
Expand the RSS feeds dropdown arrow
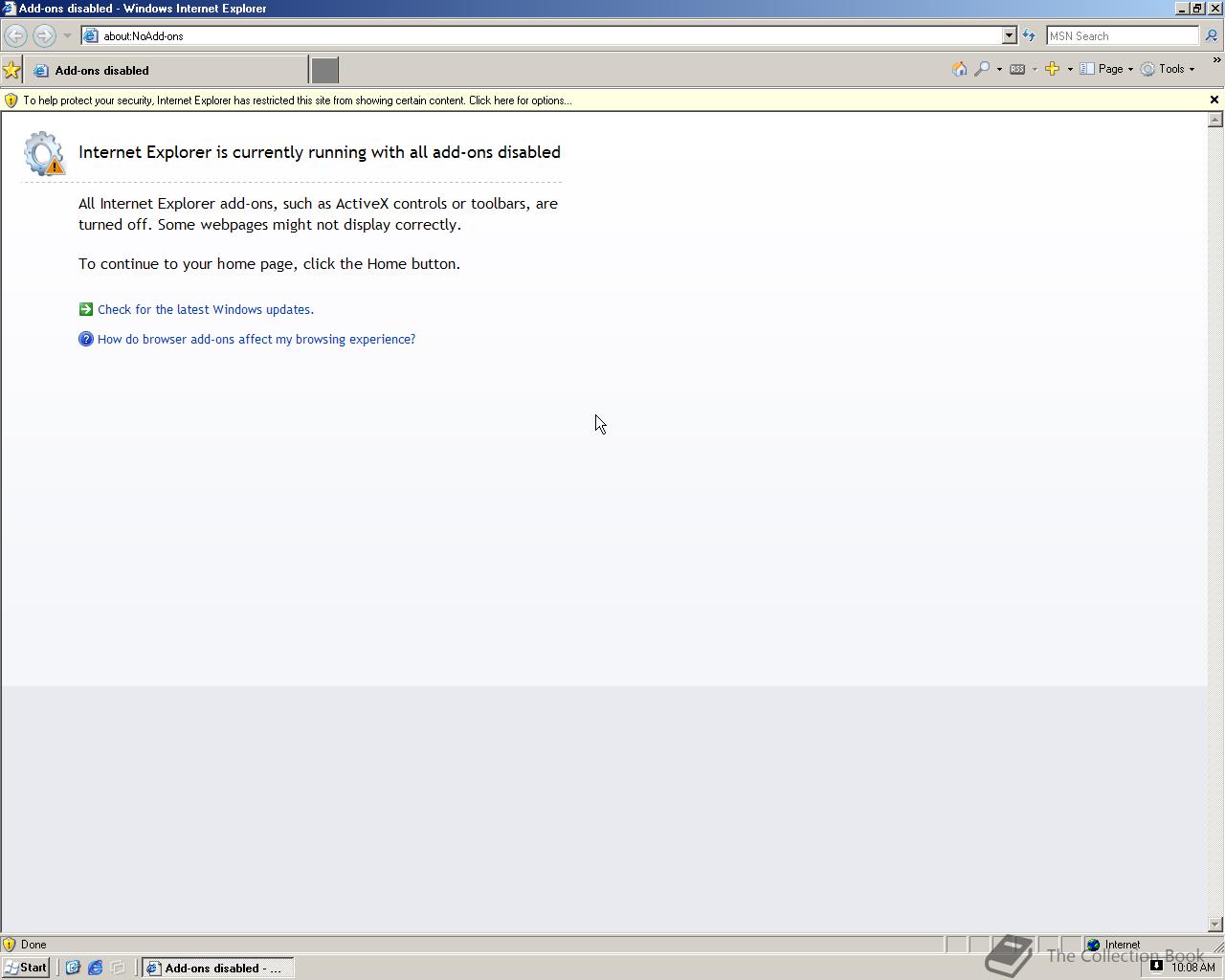[1035, 69]
